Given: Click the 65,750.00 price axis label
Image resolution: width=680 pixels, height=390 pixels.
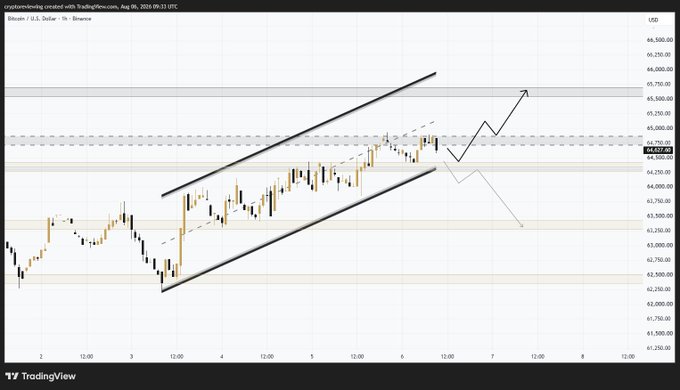Looking at the screenshot, I should tap(660, 84).
